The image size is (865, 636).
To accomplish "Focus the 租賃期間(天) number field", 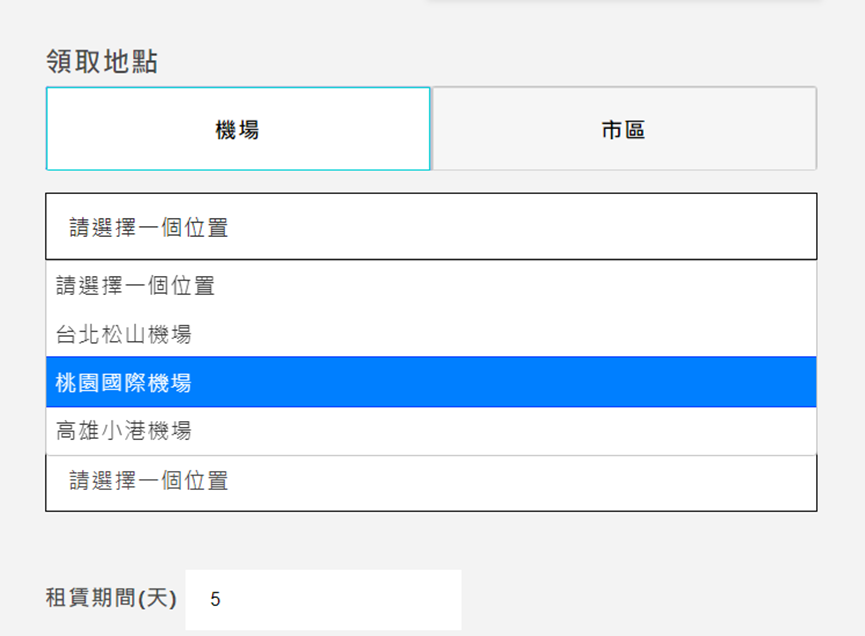I will pos(323,600).
